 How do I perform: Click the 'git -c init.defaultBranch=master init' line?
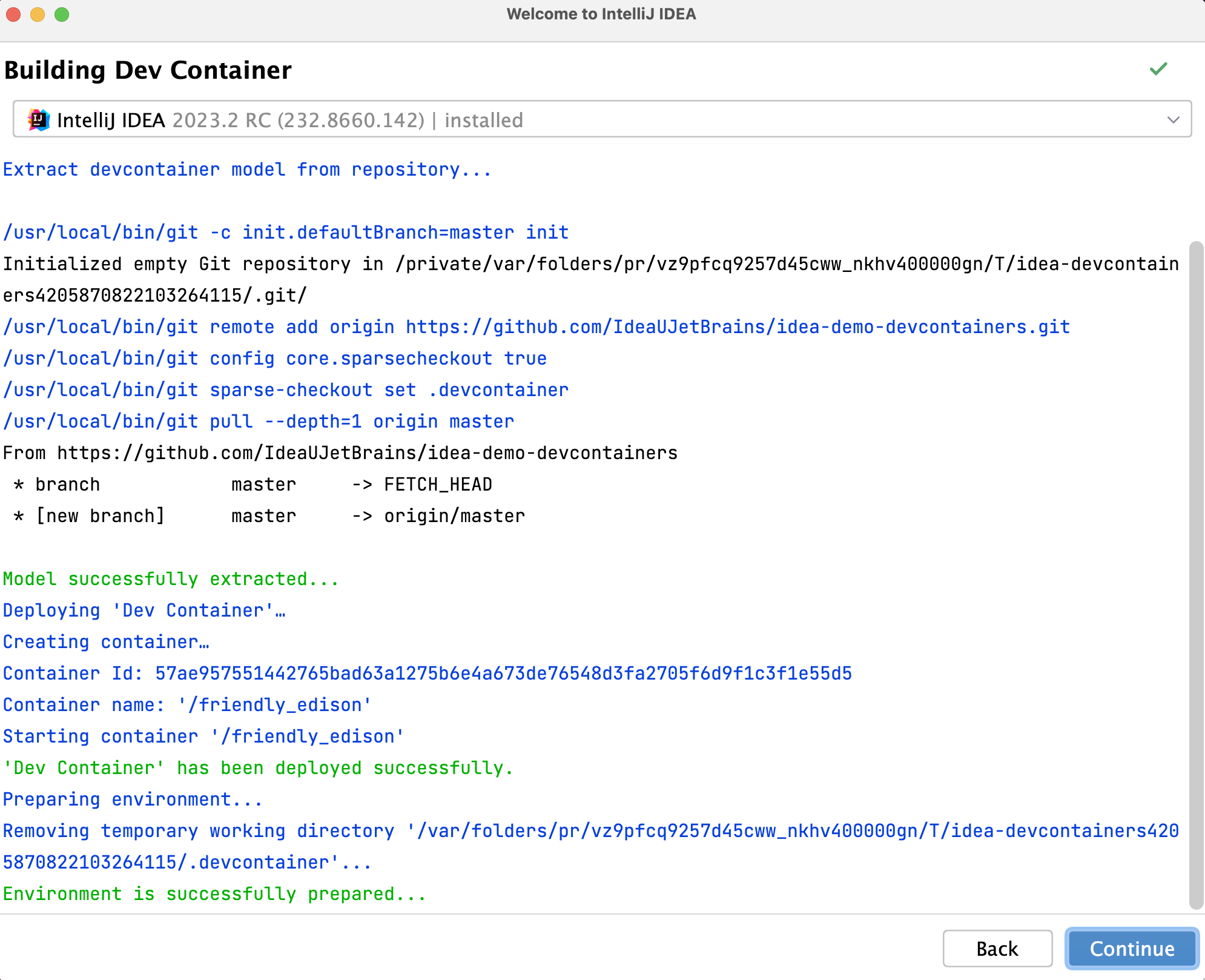coord(286,233)
